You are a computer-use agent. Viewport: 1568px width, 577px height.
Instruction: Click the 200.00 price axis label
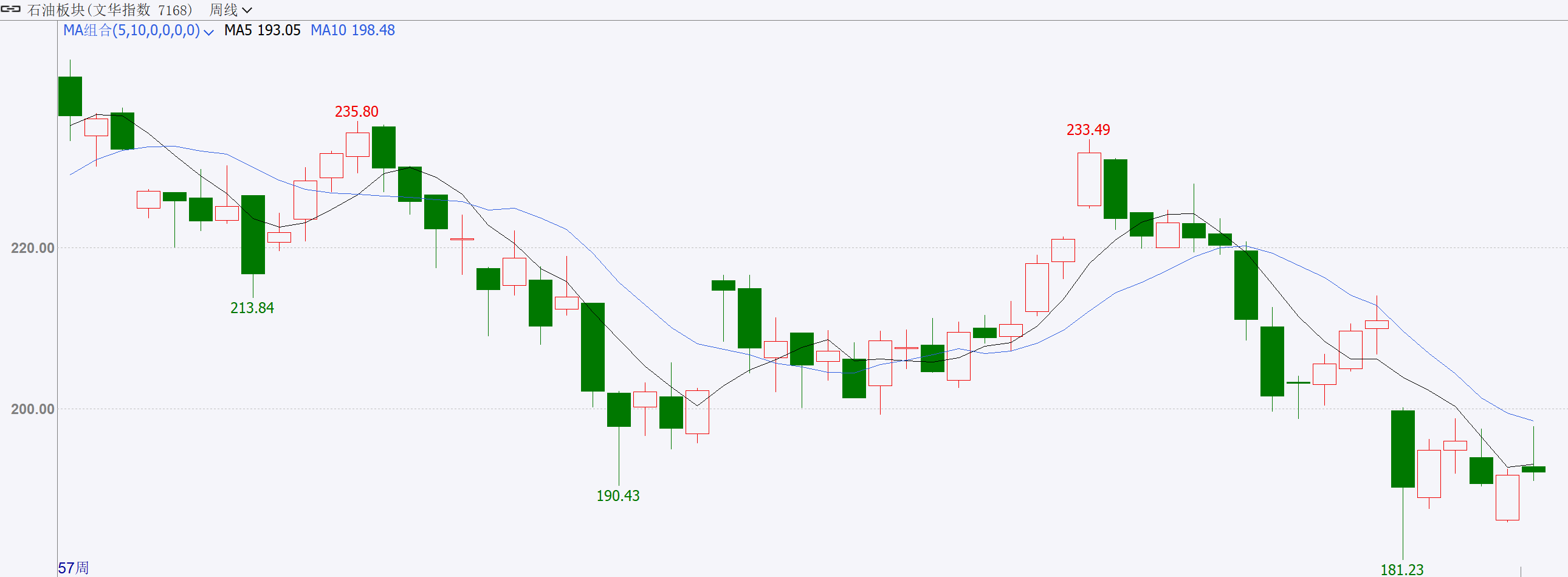[x=32, y=409]
